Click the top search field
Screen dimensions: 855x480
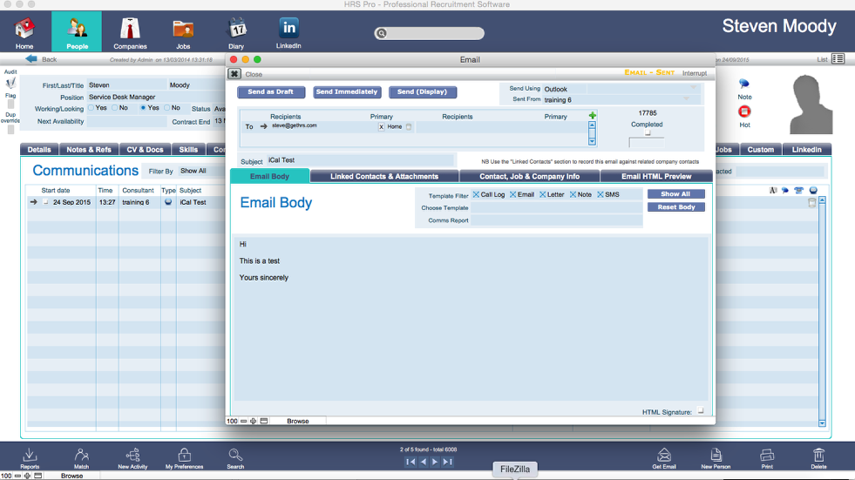pos(429,33)
